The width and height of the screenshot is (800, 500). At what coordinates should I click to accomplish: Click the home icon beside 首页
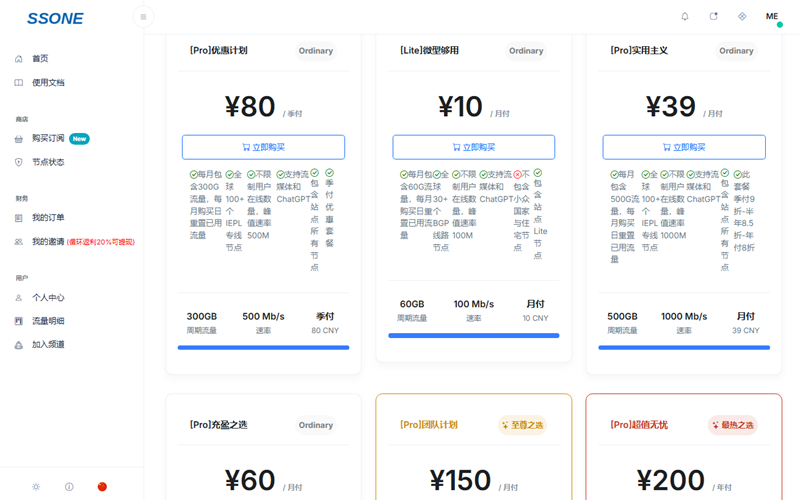click(18, 59)
